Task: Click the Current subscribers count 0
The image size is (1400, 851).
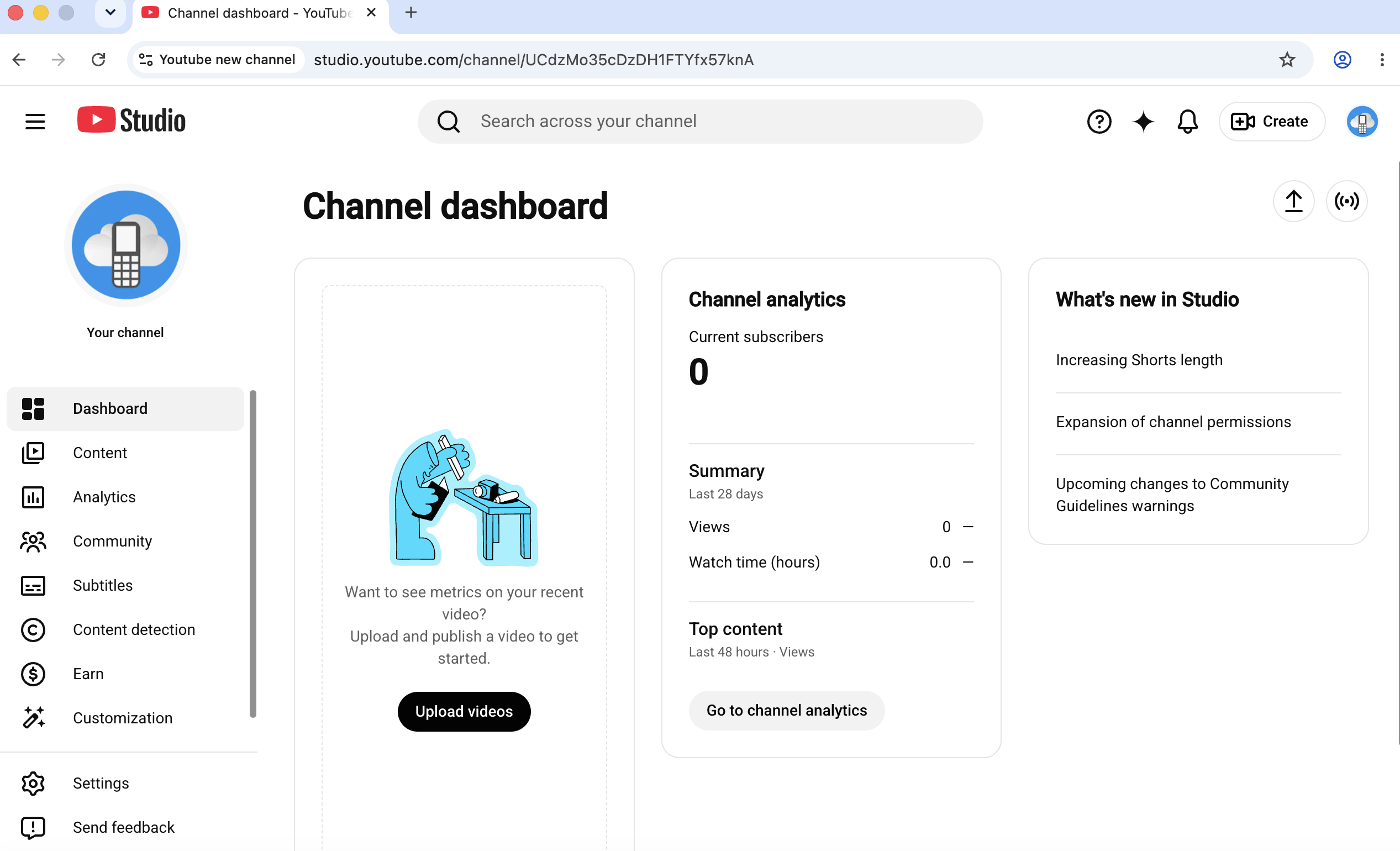Action: [x=698, y=372]
